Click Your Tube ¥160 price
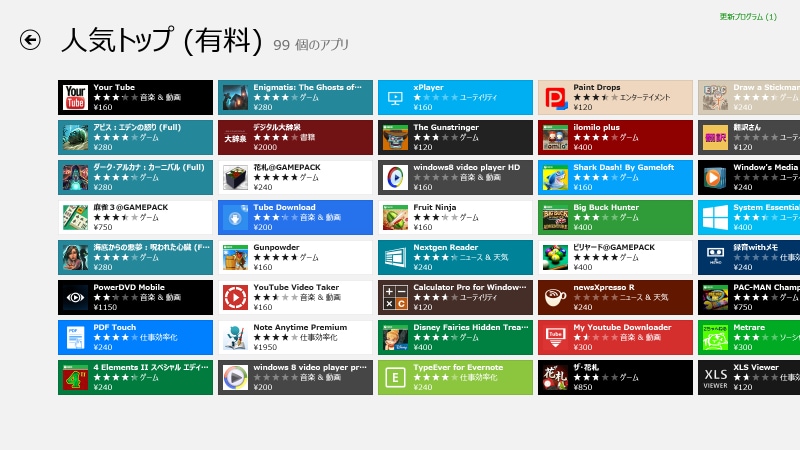 (103, 107)
